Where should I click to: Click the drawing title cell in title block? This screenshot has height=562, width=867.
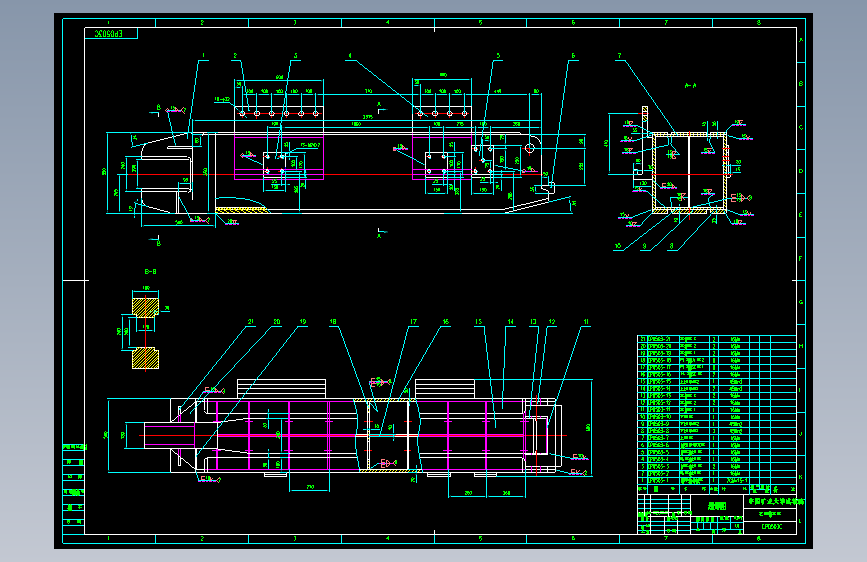pos(717,506)
